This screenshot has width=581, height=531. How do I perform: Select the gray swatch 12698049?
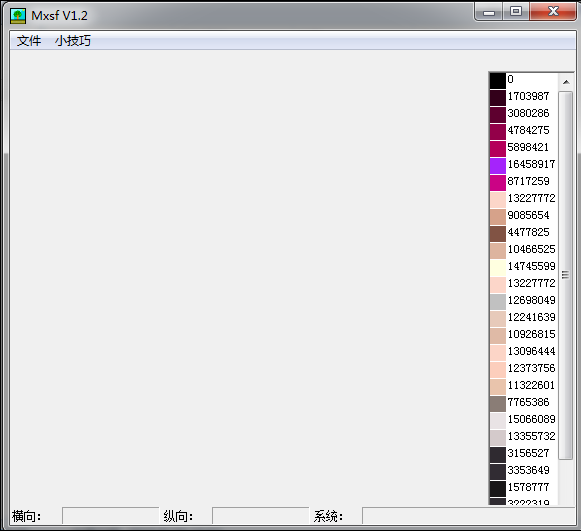click(x=498, y=302)
